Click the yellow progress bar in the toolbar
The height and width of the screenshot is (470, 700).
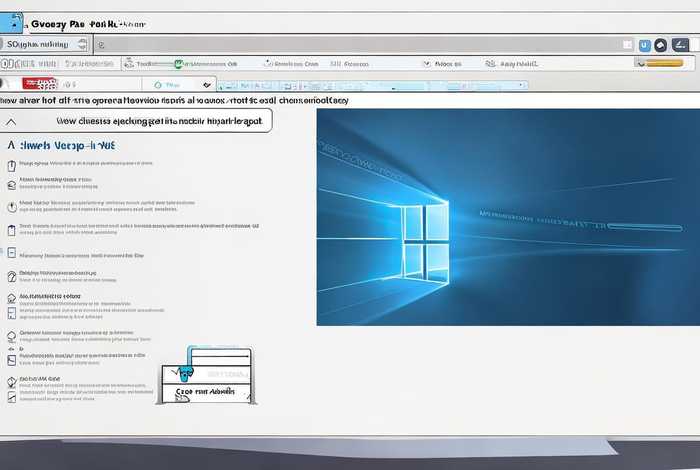tap(665, 63)
